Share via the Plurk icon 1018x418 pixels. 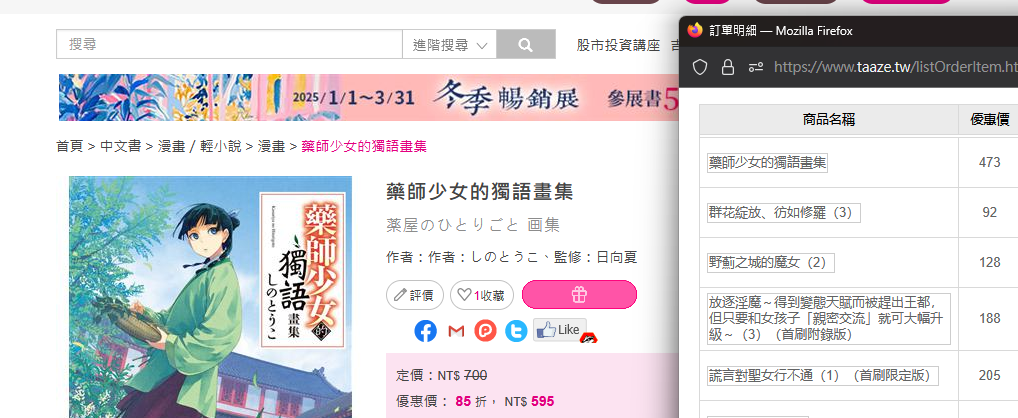486,331
